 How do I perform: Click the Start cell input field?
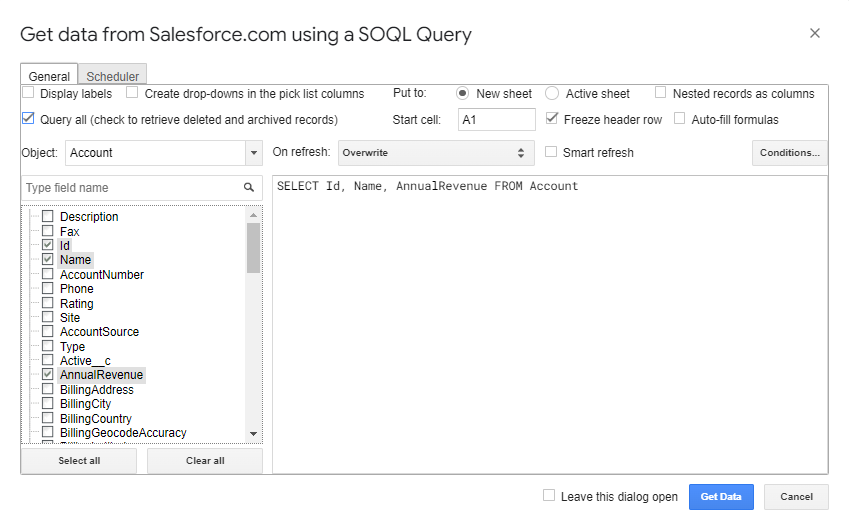coord(496,120)
